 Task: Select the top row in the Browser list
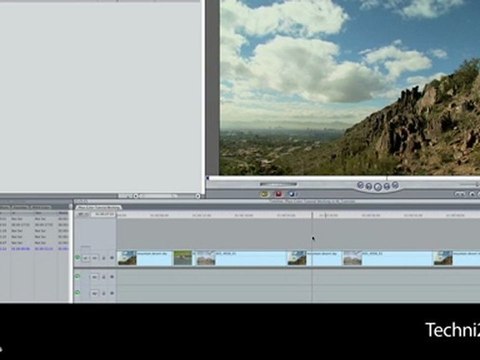[34, 219]
